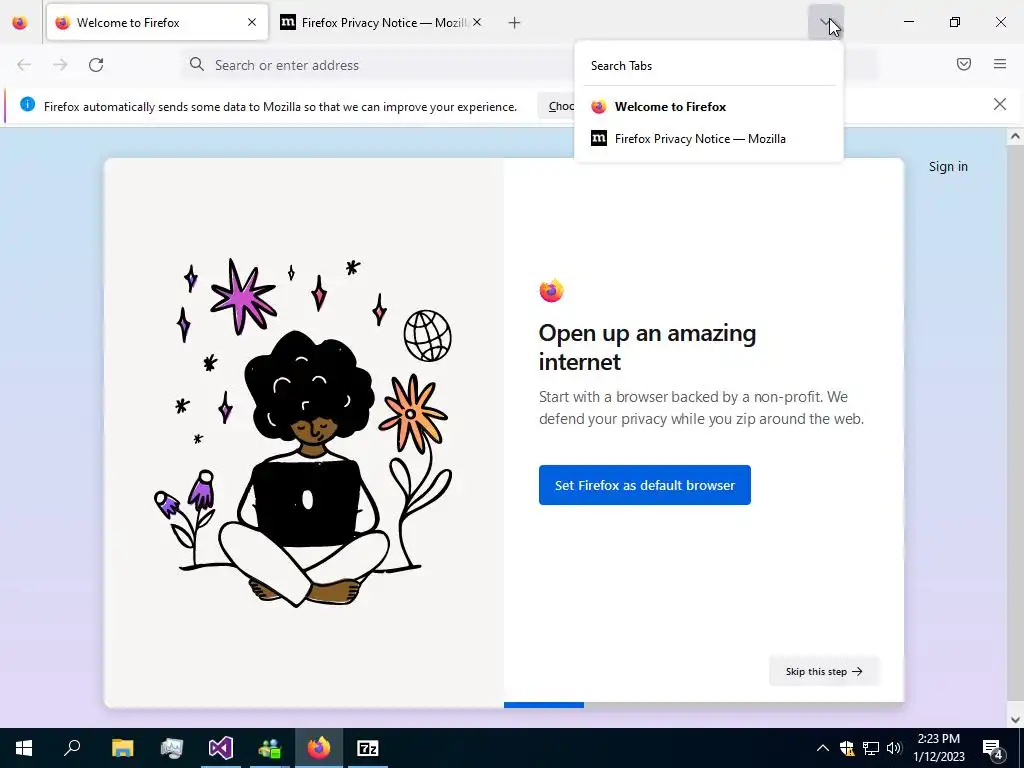Open the green people icon taskbar app
This screenshot has width=1024, height=768.
269,748
